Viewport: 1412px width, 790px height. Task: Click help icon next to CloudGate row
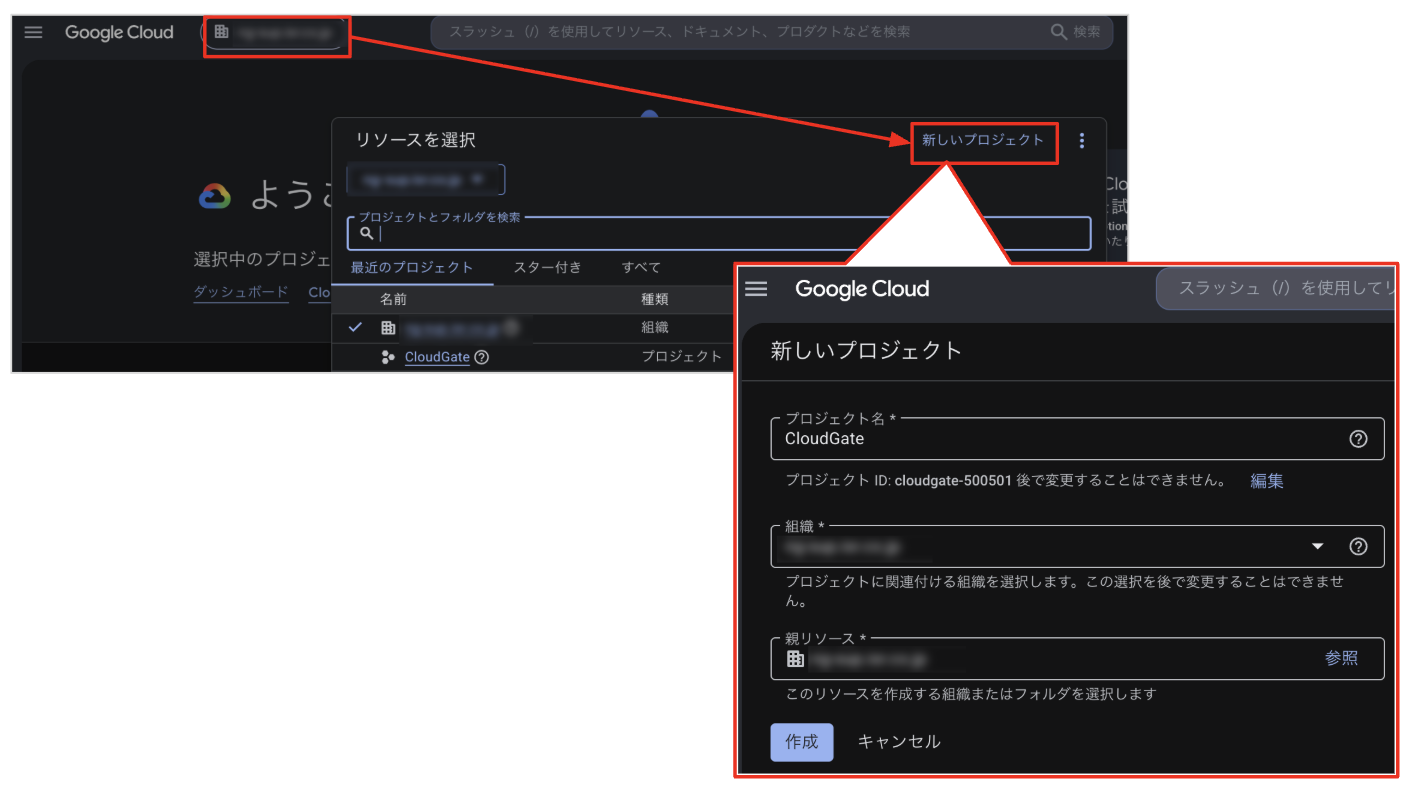(481, 357)
